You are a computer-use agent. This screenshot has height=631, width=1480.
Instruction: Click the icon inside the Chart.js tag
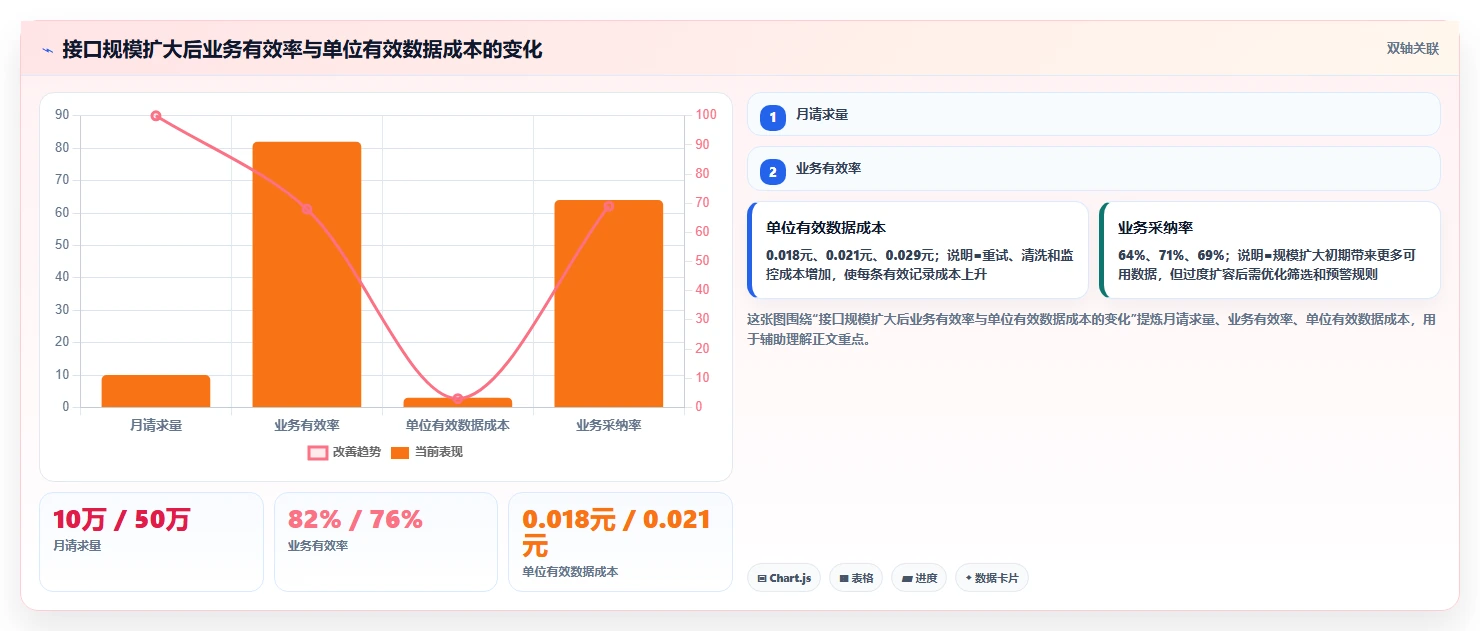pos(762,578)
